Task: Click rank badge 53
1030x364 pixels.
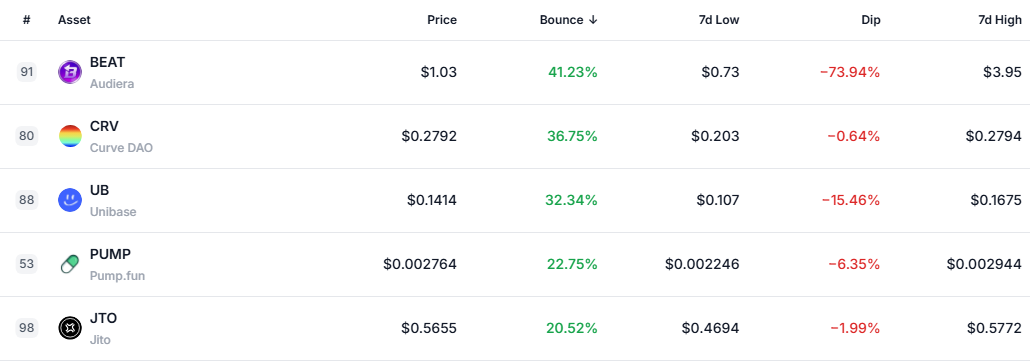Action: click(x=27, y=264)
